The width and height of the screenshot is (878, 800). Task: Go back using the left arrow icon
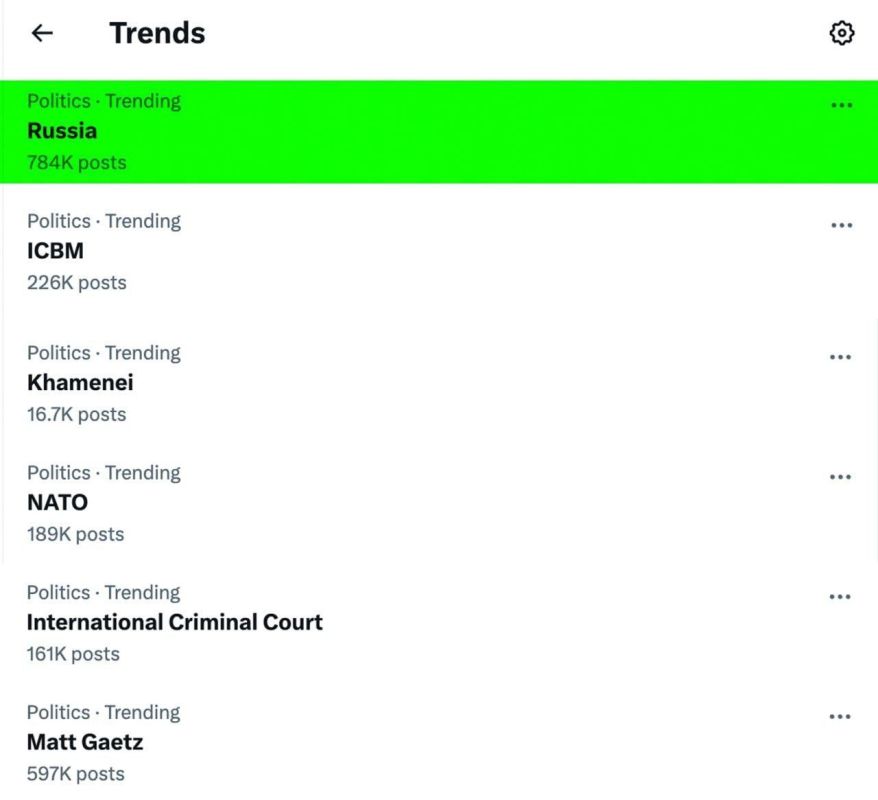[x=42, y=33]
